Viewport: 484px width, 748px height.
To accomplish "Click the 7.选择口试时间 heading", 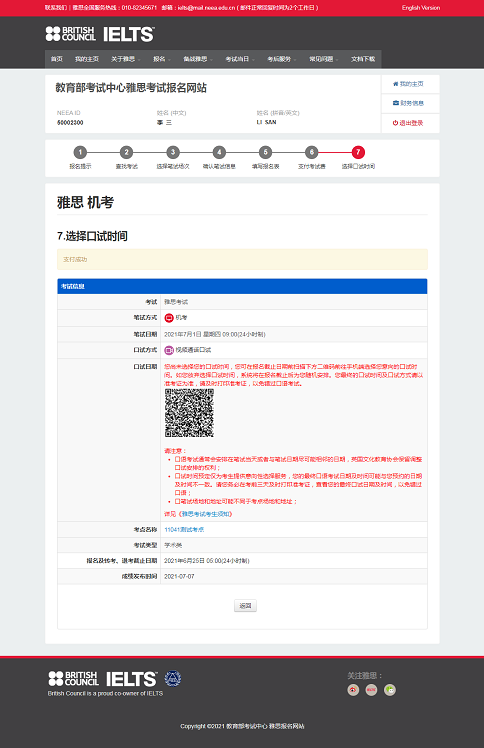I will 92,236.
